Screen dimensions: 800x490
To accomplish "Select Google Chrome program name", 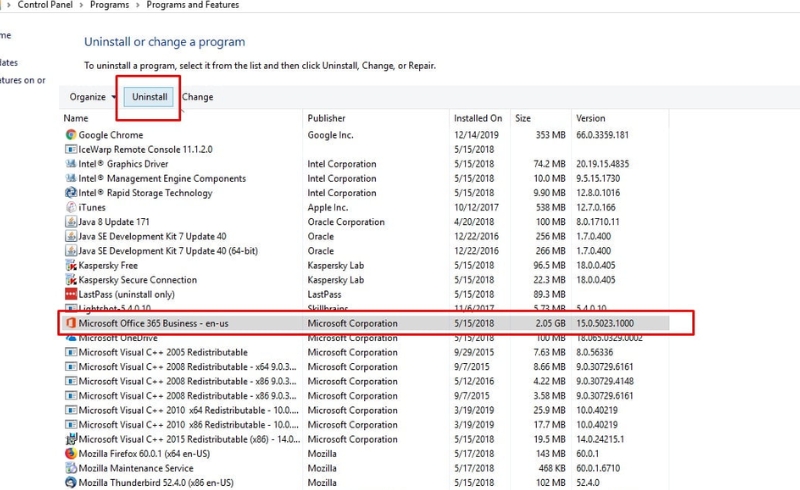I will (x=111, y=135).
